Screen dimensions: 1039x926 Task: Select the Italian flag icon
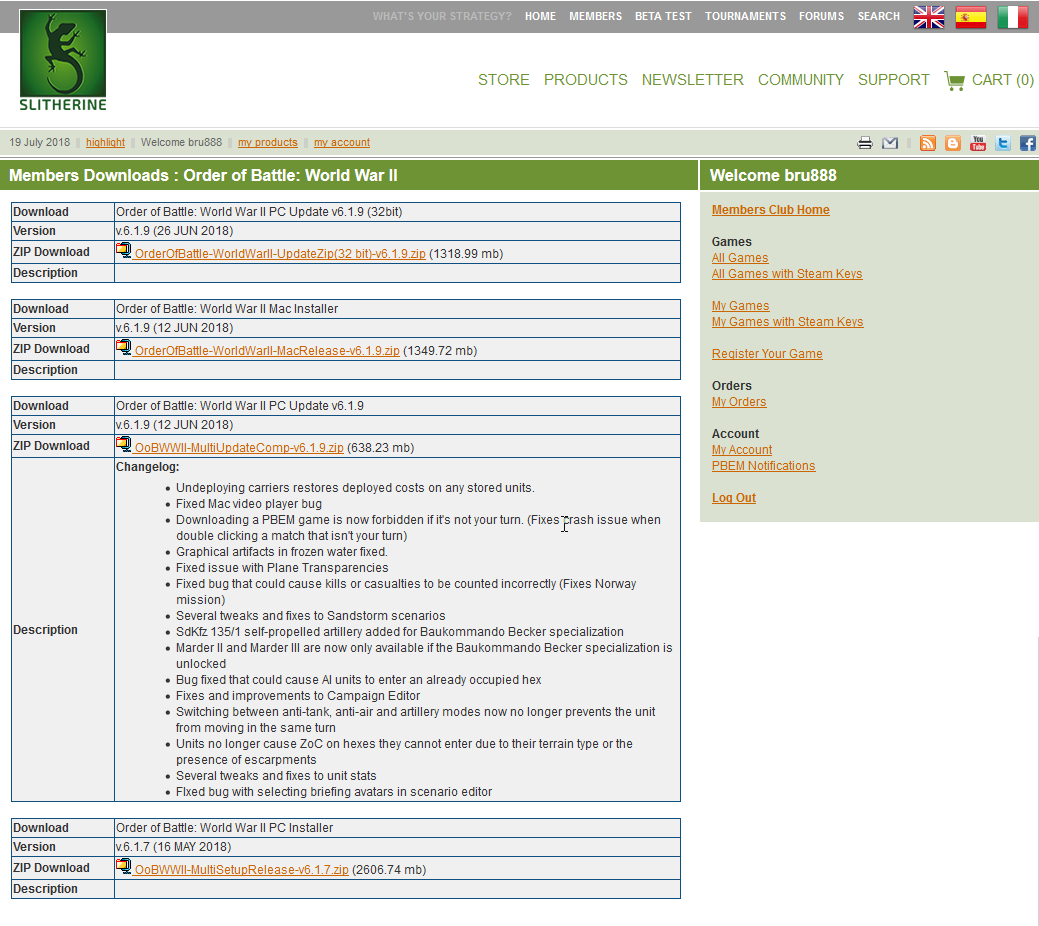tap(1012, 17)
